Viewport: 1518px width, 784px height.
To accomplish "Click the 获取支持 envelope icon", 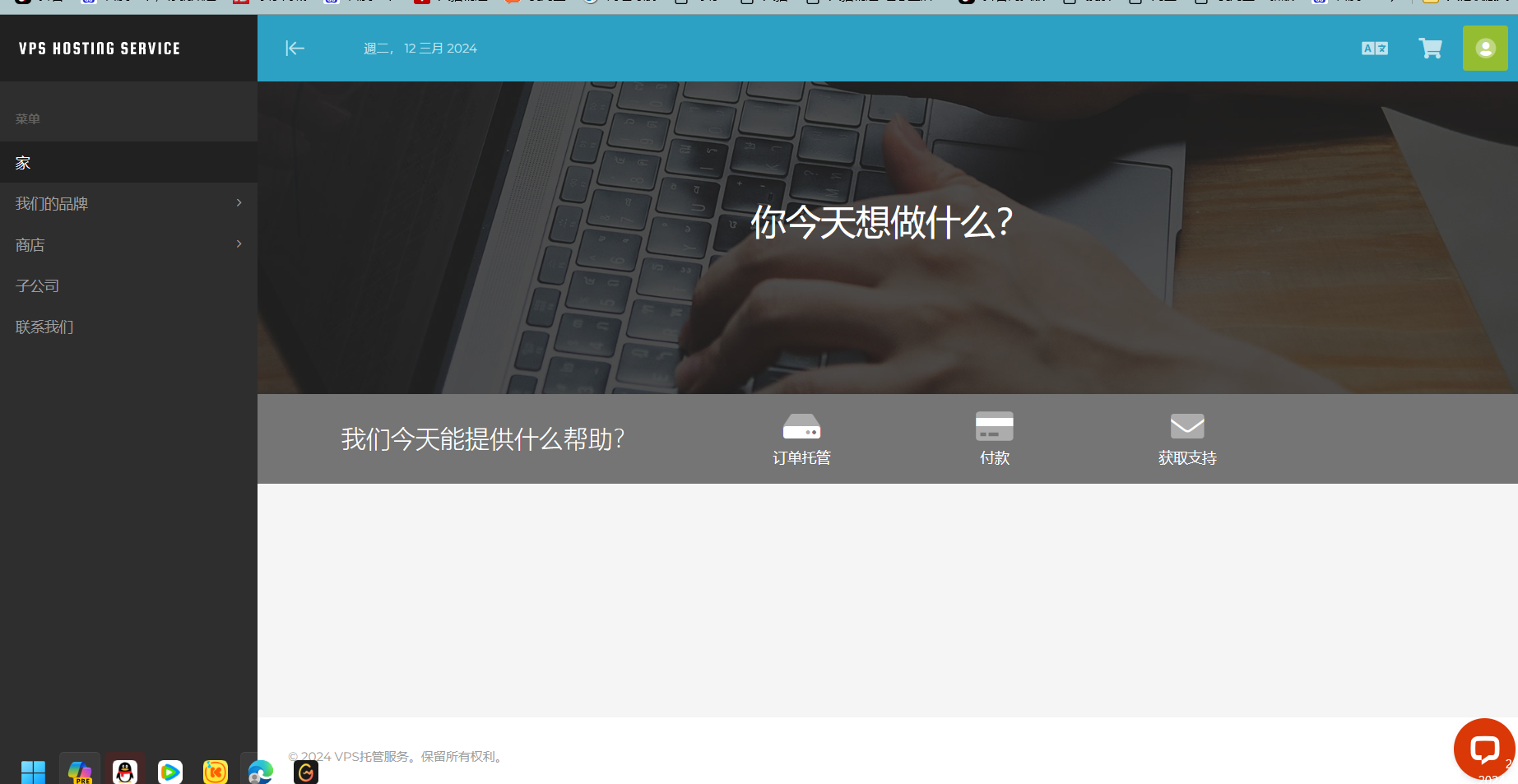I will click(x=1186, y=426).
